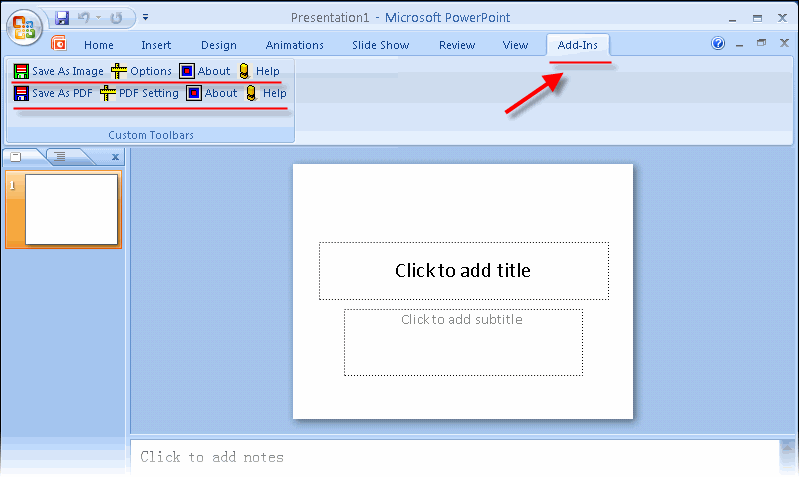Save presentation using Quick Access floppy icon
This screenshot has width=799, height=477.
(62, 17)
